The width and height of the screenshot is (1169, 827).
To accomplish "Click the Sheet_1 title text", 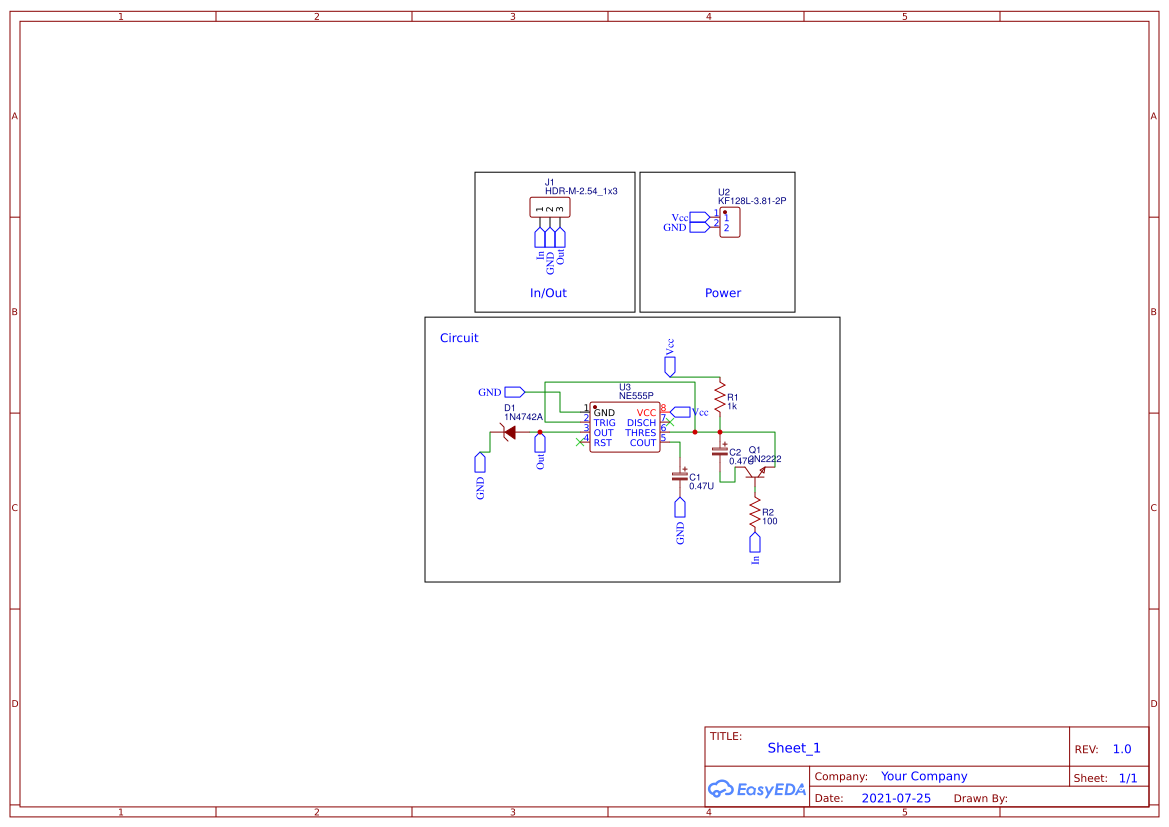I will [793, 747].
